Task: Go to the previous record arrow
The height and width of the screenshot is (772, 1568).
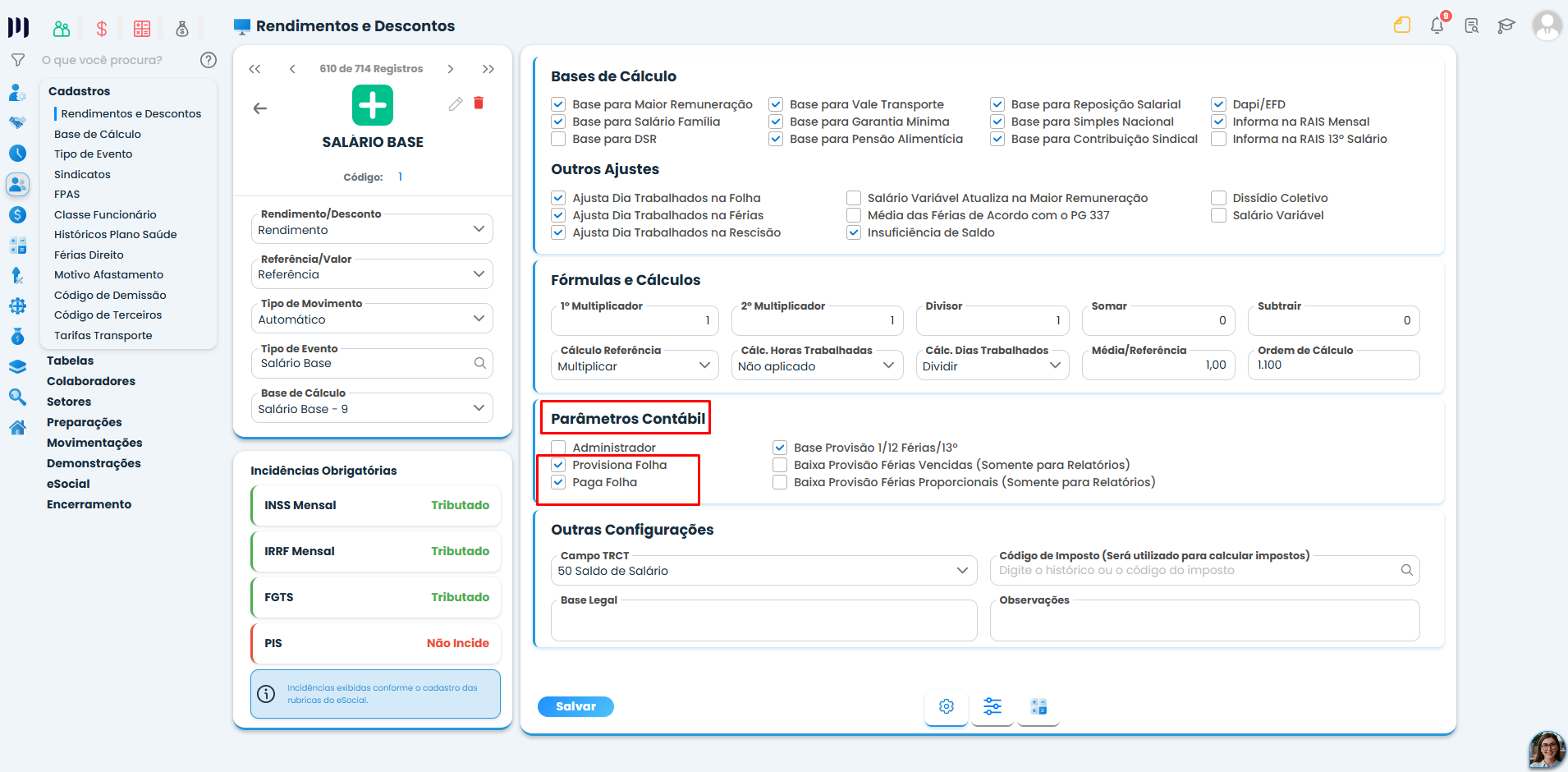Action: pyautogui.click(x=292, y=69)
